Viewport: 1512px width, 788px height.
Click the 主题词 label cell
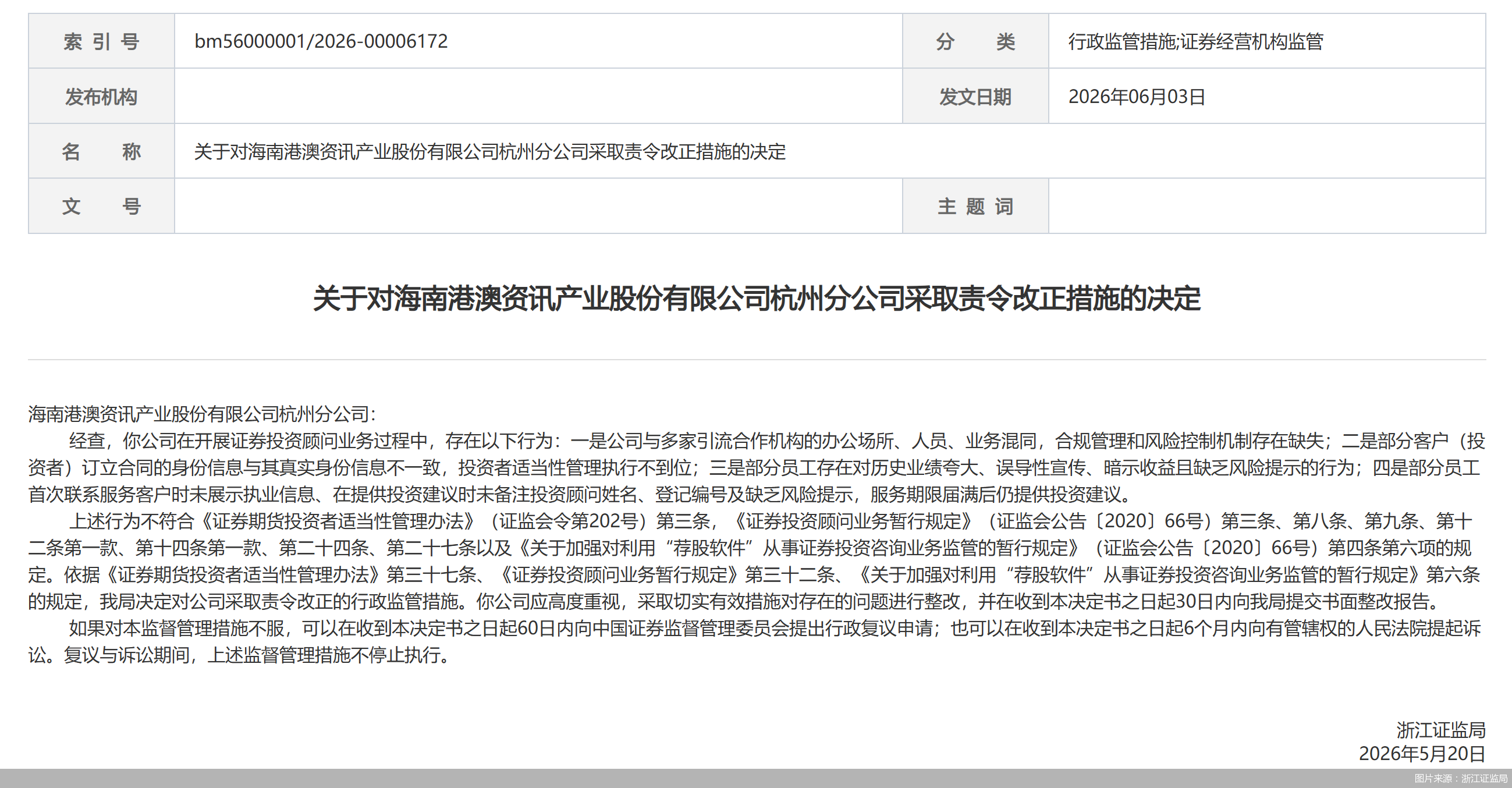point(975,206)
